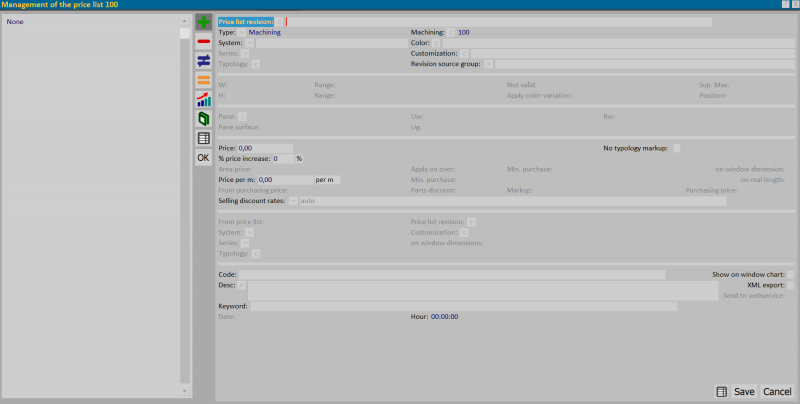800x404 pixels.
Task: Open the Pane lookup button
Action: (x=243, y=117)
